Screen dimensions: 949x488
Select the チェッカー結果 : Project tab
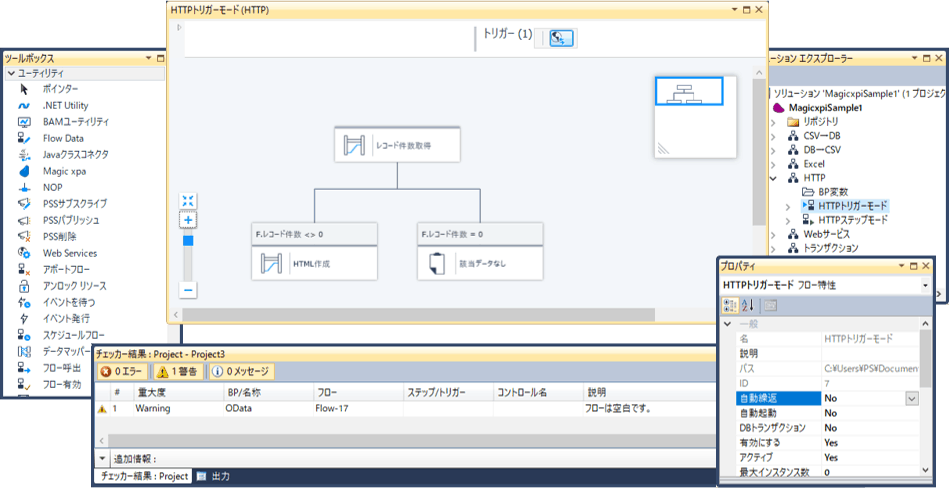(x=143, y=477)
